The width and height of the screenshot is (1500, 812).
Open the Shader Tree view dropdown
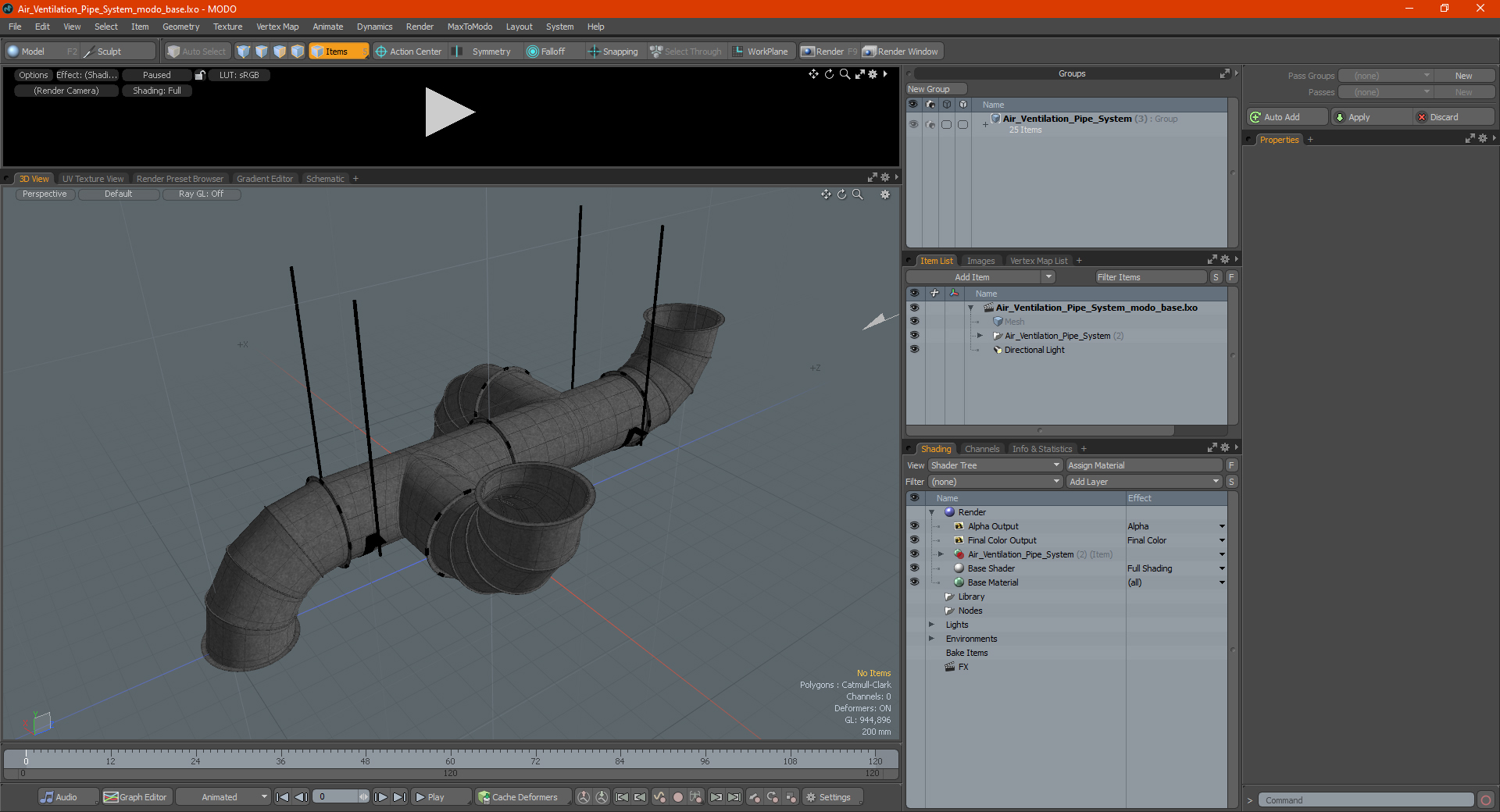tap(995, 465)
